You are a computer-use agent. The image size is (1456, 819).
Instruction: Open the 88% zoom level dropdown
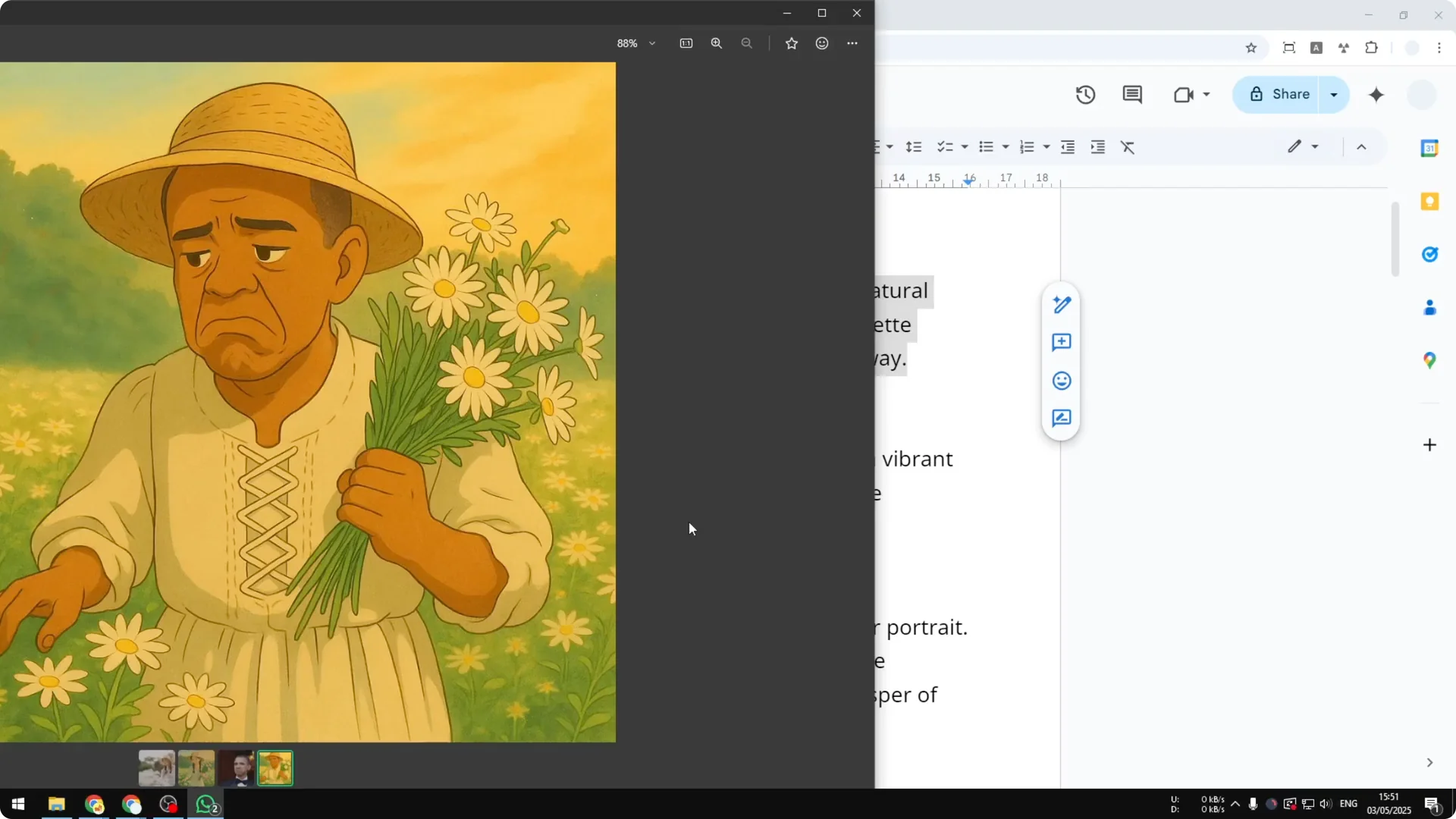pos(635,43)
